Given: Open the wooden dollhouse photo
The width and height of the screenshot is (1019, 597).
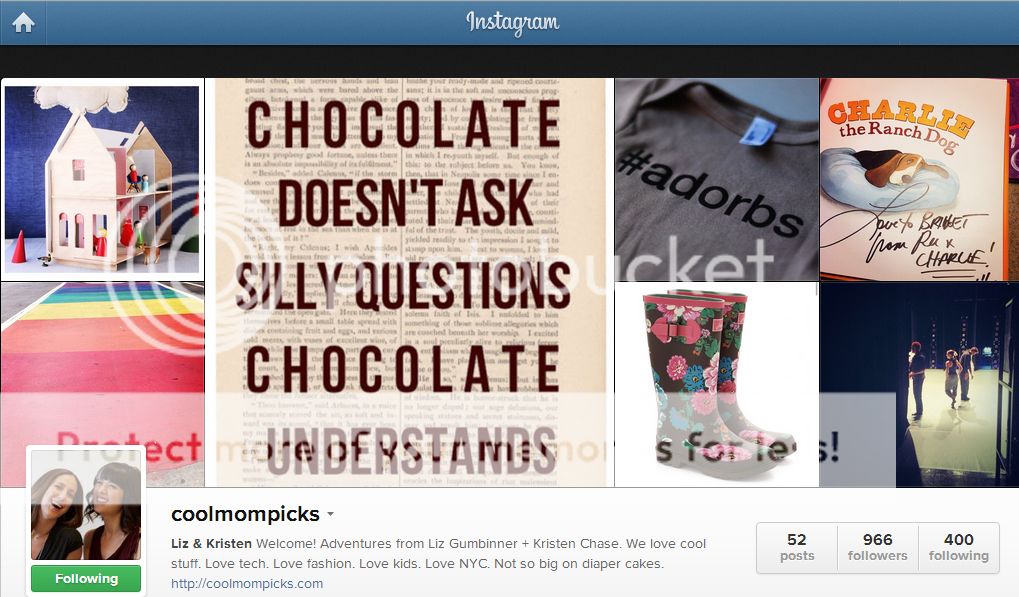Looking at the screenshot, I should pyautogui.click(x=103, y=180).
